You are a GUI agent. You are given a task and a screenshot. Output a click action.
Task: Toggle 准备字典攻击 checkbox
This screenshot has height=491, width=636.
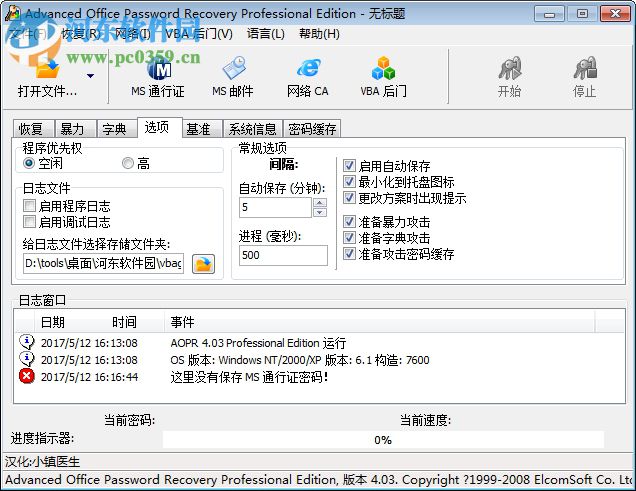[x=349, y=238]
